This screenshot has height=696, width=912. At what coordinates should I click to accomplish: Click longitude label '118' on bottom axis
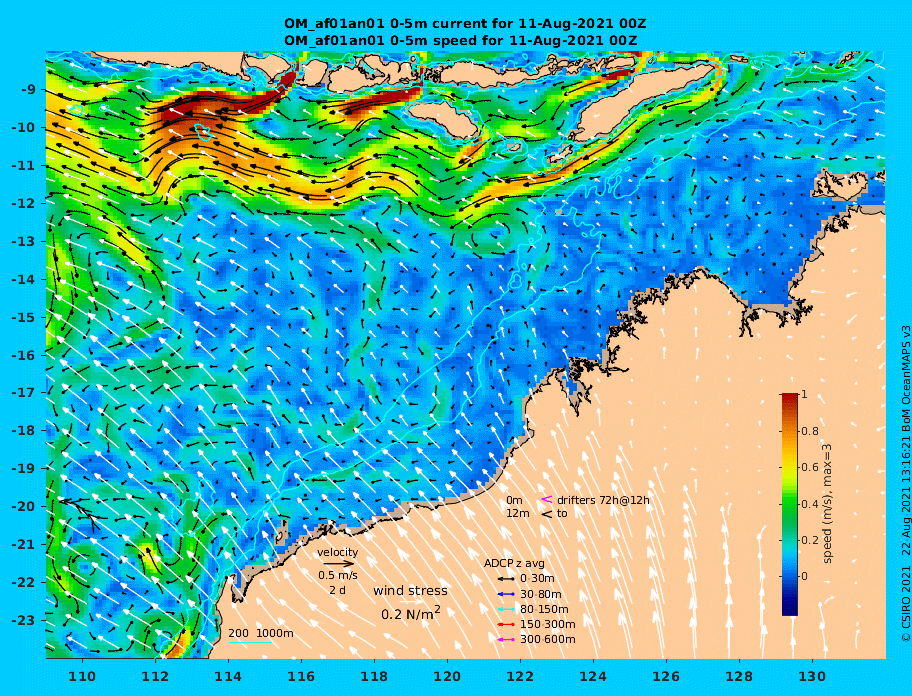point(374,676)
